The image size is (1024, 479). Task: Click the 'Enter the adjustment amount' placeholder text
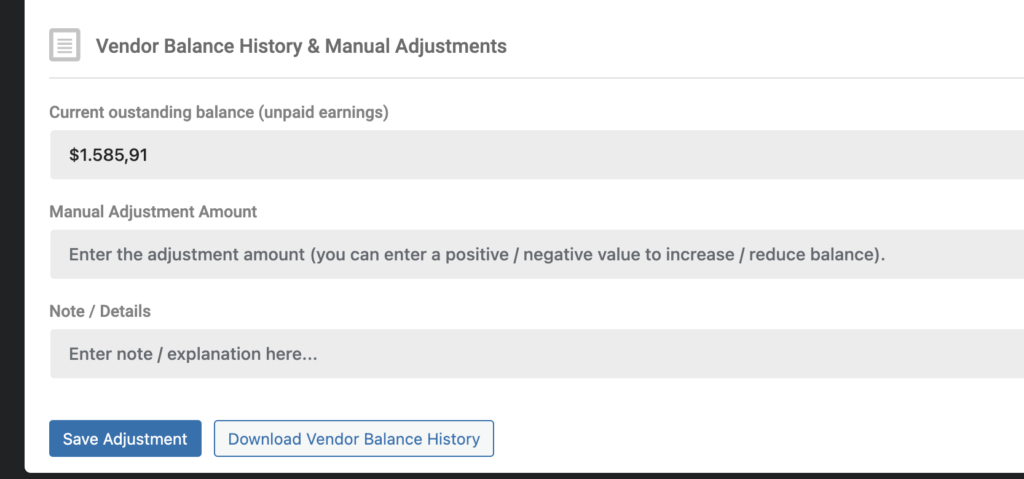(186, 254)
